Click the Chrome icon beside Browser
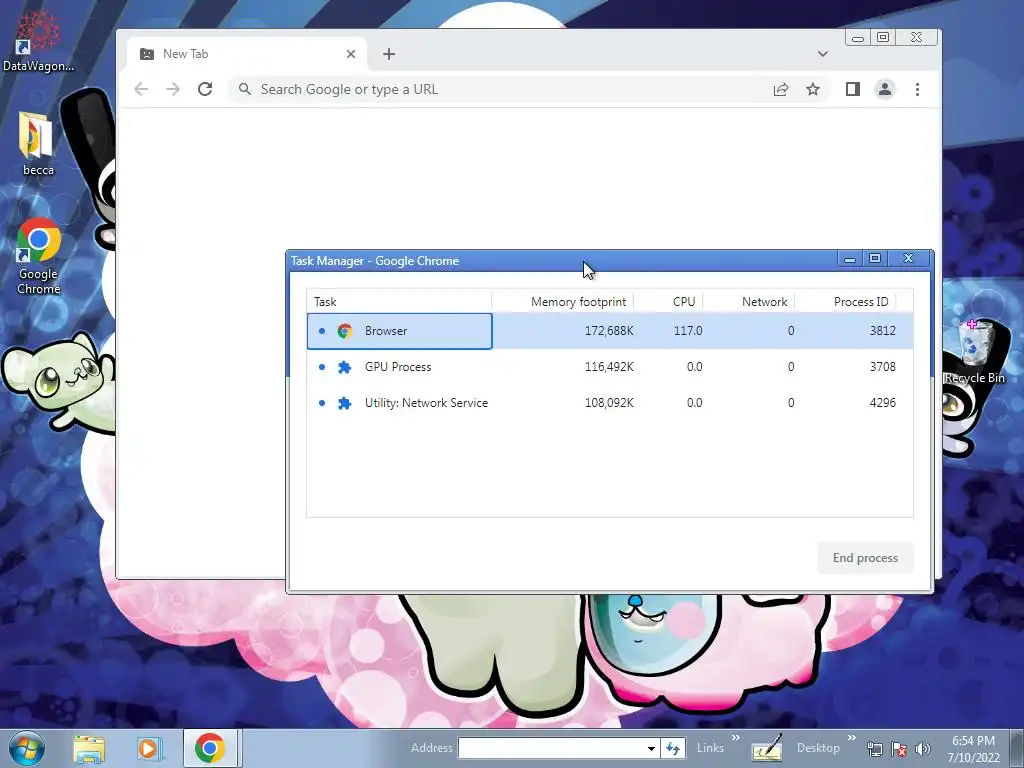This screenshot has width=1024, height=768. coord(345,331)
